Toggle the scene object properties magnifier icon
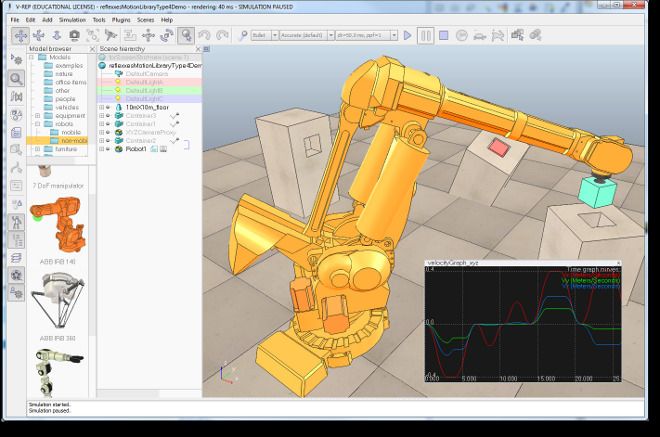The image size is (660, 437). (16, 77)
